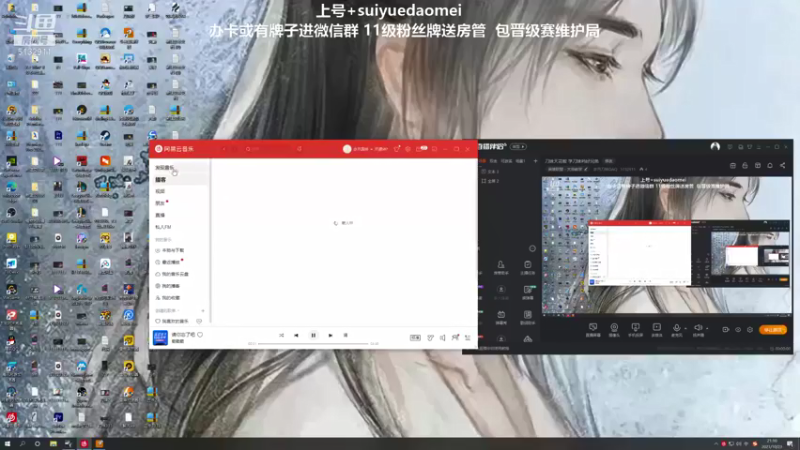Click the volume speaker icon in NetEase Music
Image resolution: width=800 pixels, height=450 pixels.
[442, 338]
